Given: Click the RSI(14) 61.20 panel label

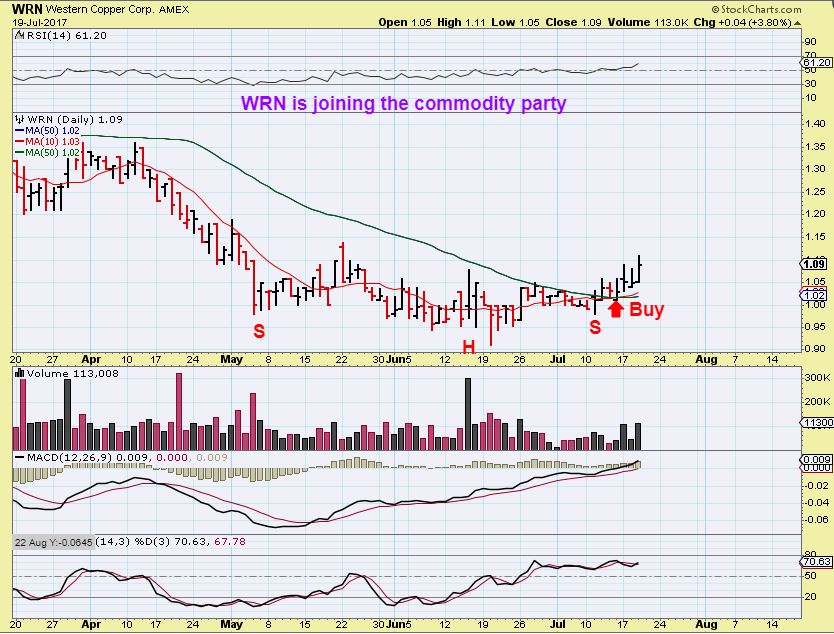Looking at the screenshot, I should tap(66, 36).
